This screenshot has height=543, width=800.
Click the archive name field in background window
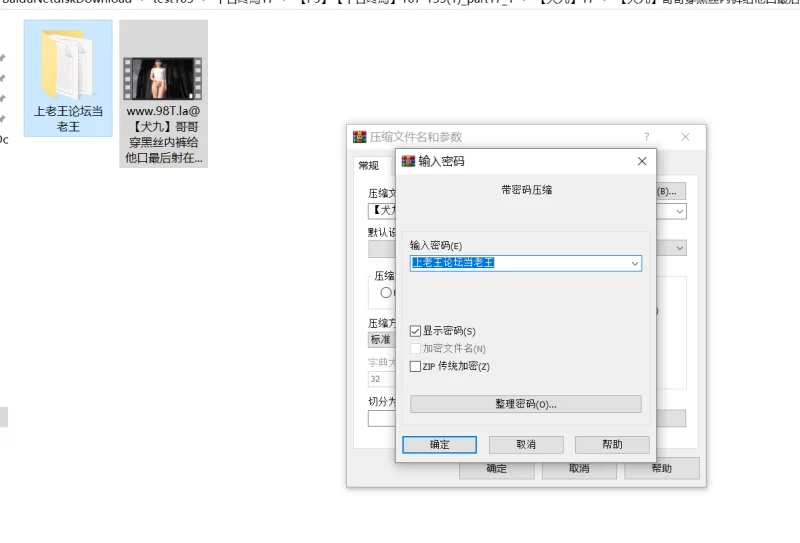[x=382, y=211]
